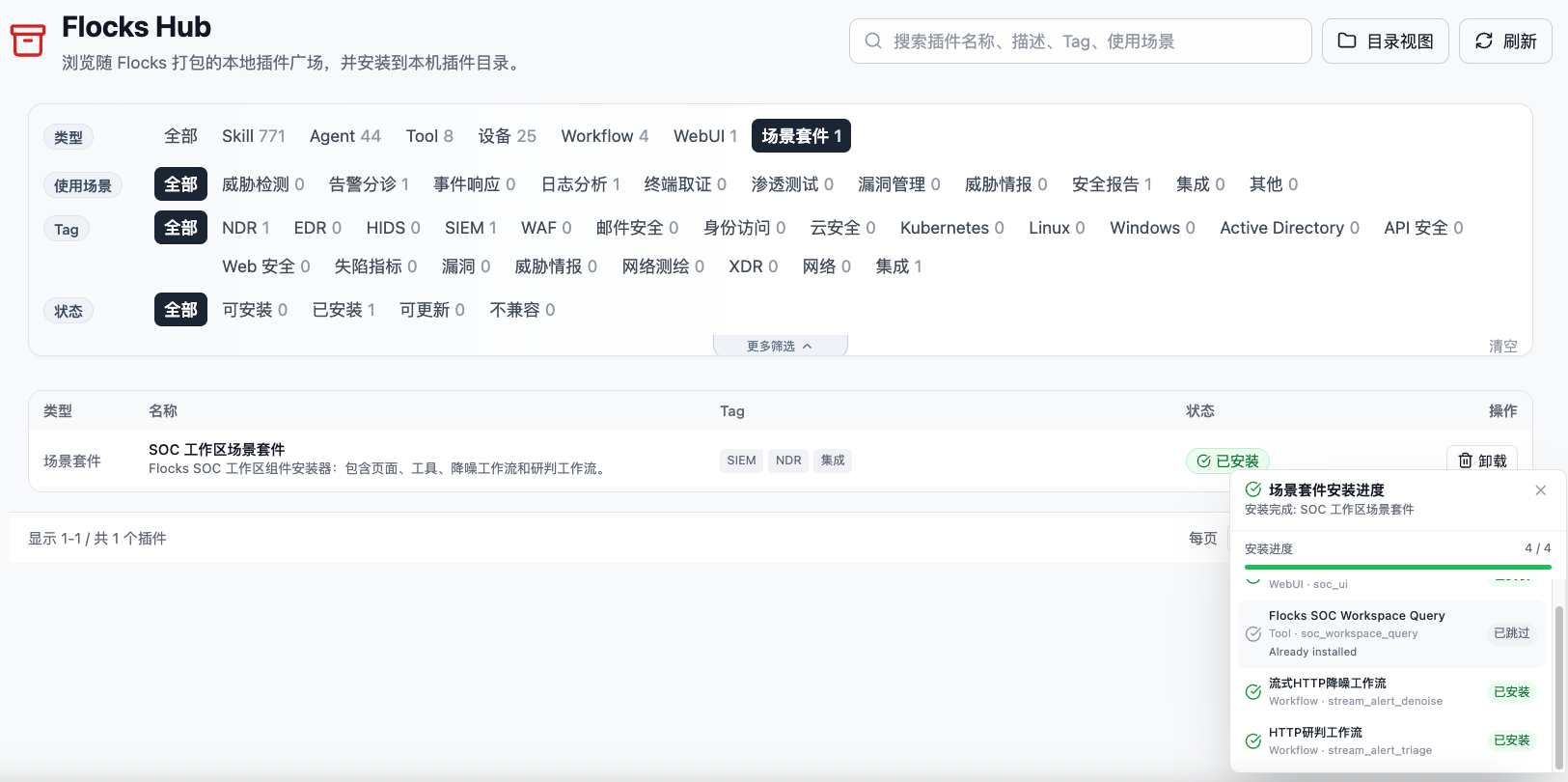Click the 安装进度 green progress bar
Screen dimensions: 1568x782
coord(1397,568)
